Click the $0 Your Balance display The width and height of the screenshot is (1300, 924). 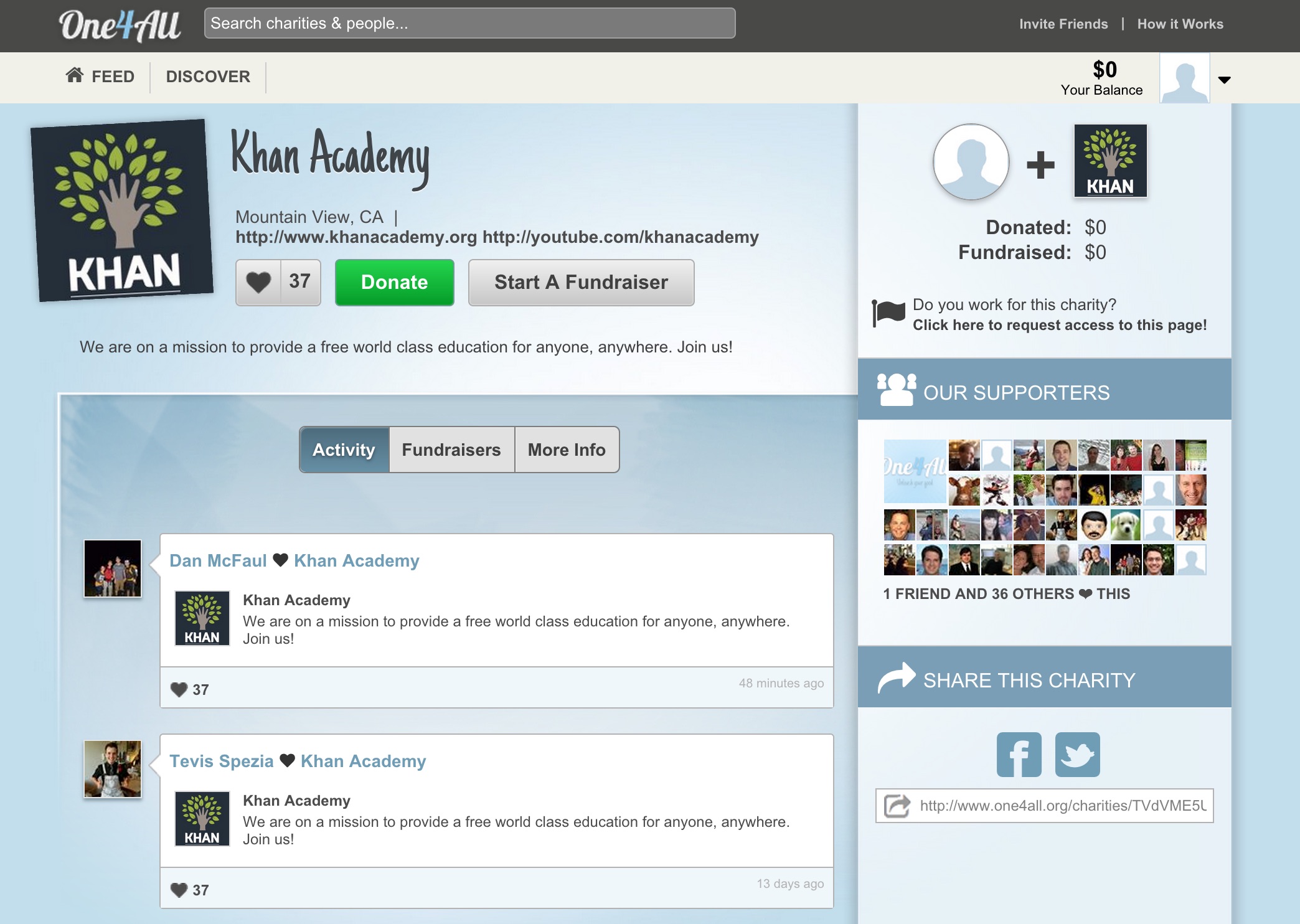1102,78
